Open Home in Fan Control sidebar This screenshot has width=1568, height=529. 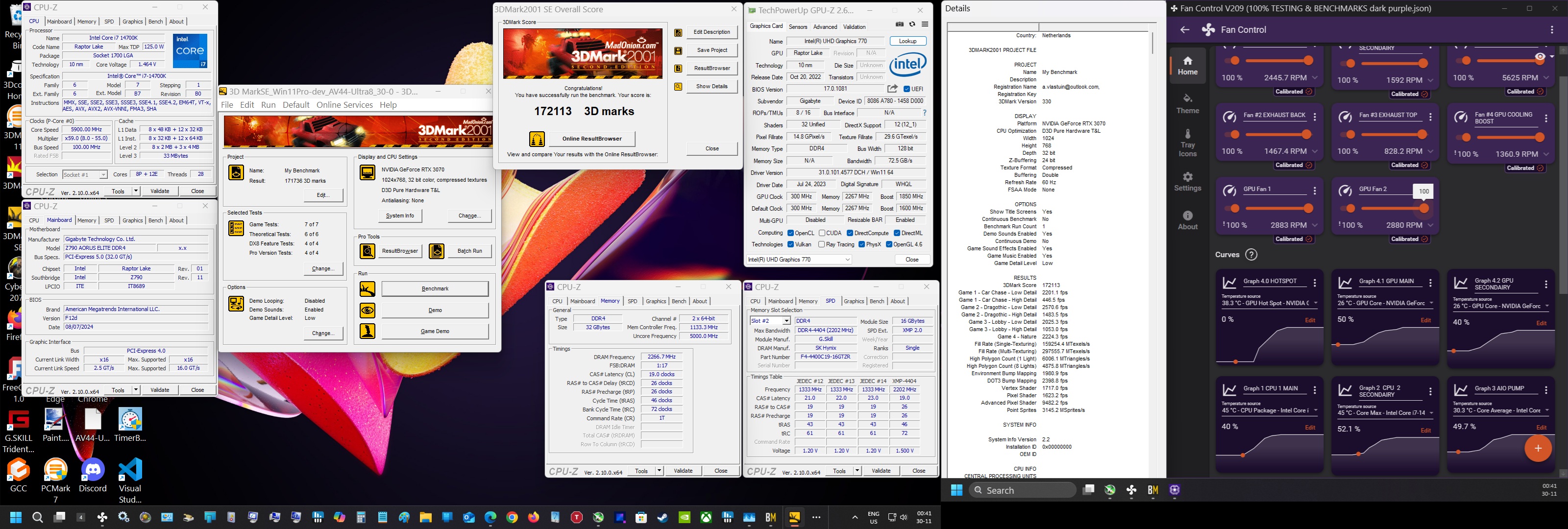tap(1188, 66)
